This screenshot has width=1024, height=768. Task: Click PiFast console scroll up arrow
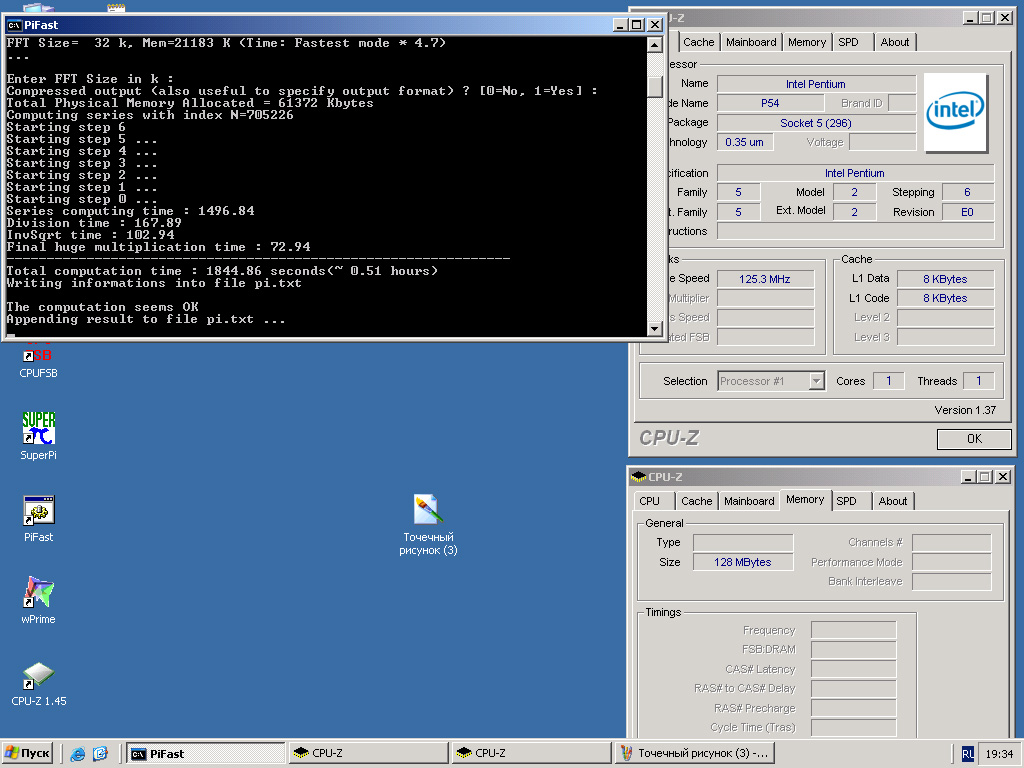tap(654, 44)
